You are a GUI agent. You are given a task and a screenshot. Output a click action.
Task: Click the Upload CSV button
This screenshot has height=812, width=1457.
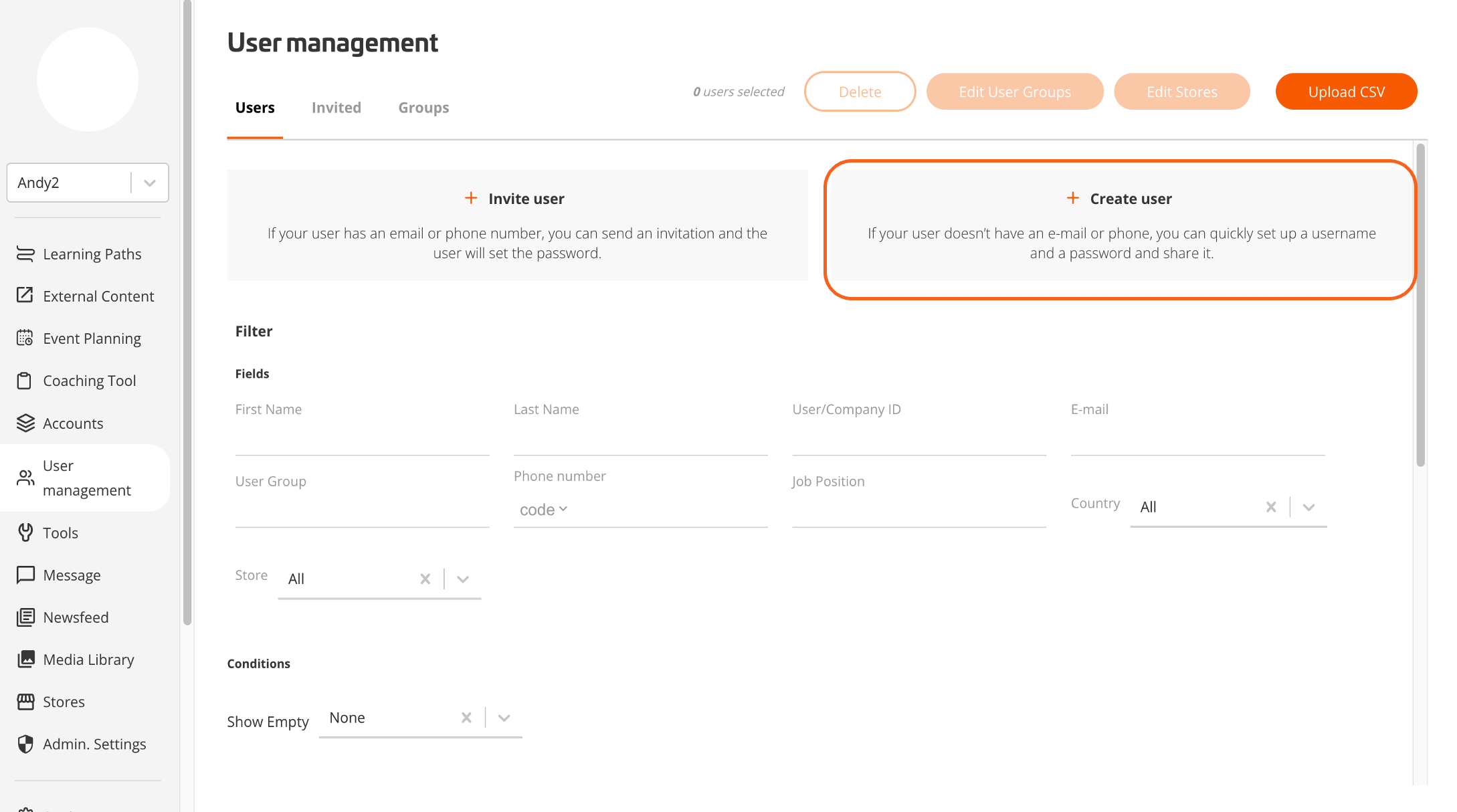[1346, 92]
